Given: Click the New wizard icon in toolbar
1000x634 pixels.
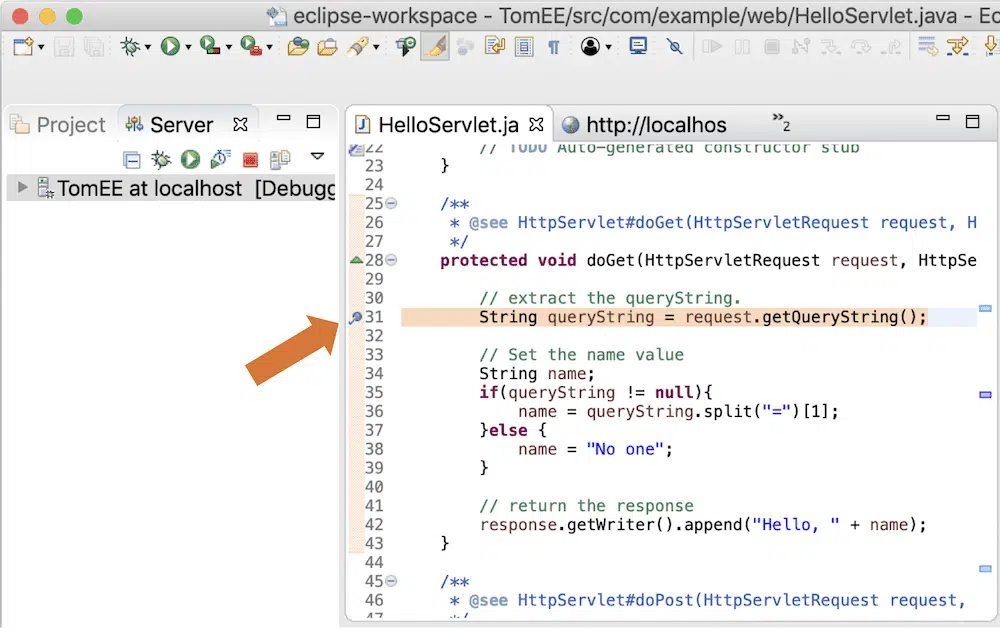Looking at the screenshot, I should click(x=22, y=46).
